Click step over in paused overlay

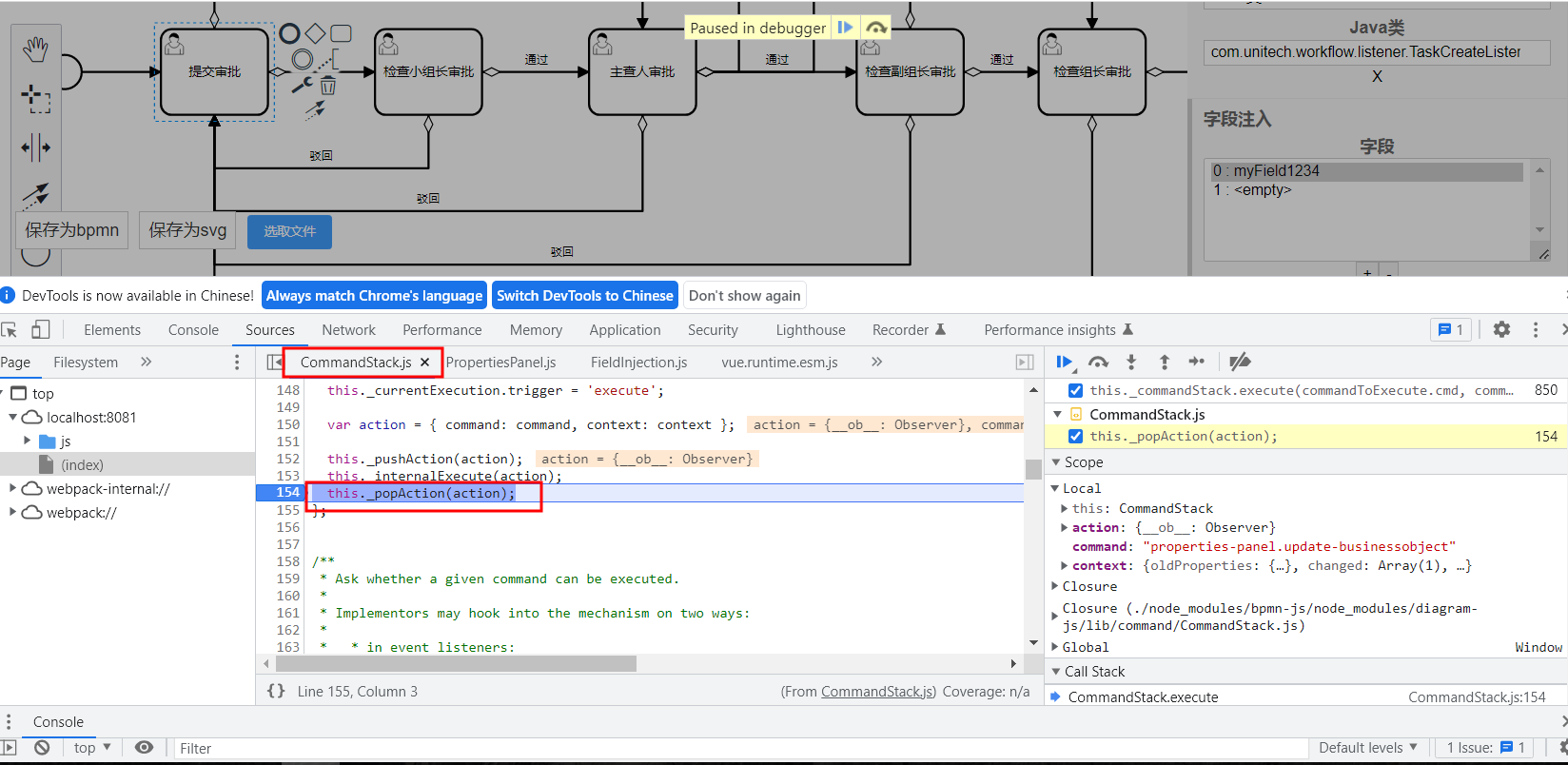point(875,28)
